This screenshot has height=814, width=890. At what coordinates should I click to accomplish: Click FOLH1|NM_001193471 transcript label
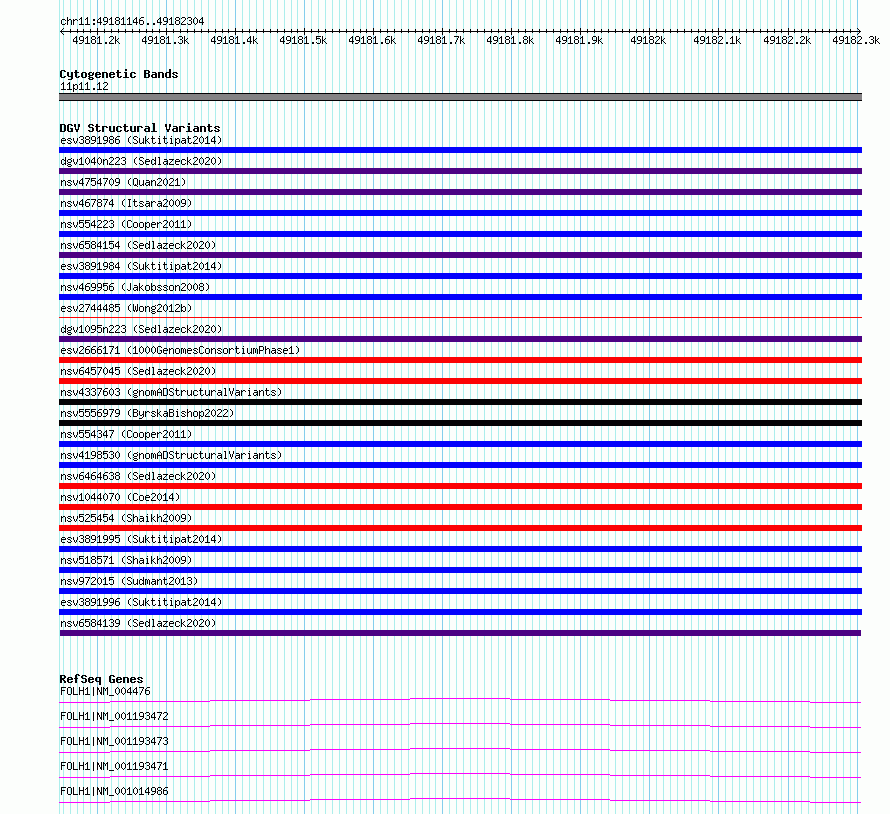(x=114, y=766)
